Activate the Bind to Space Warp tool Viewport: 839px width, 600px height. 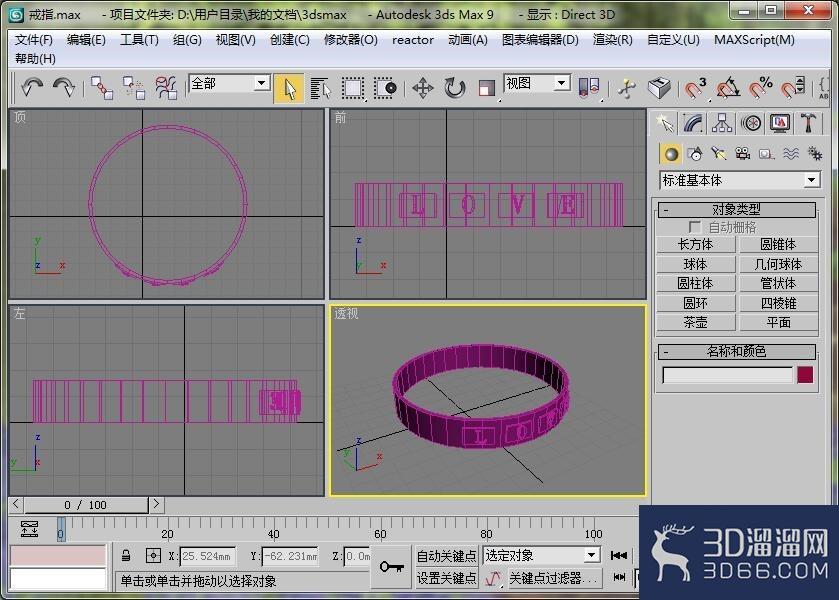166,88
